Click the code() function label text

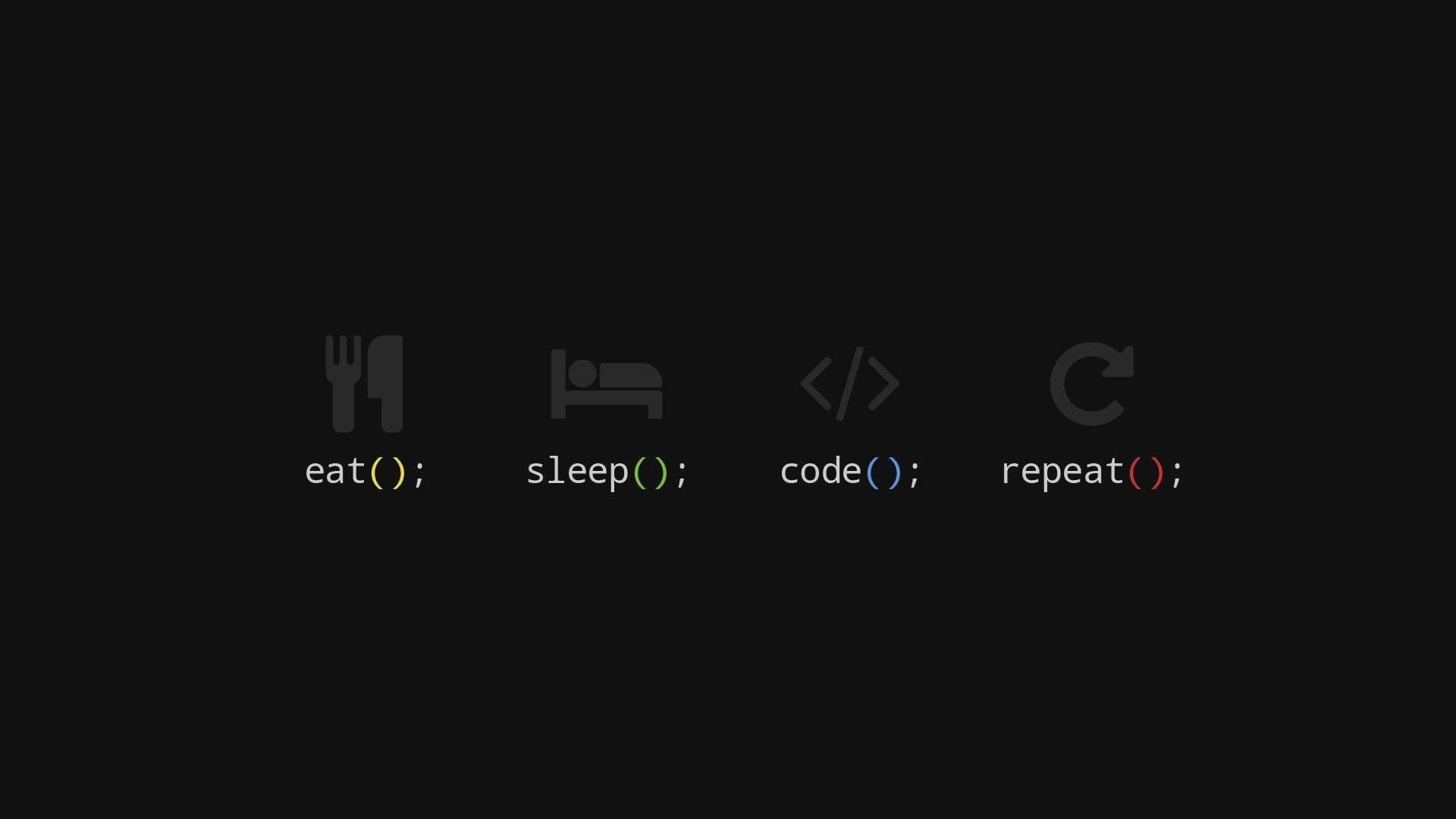850,470
